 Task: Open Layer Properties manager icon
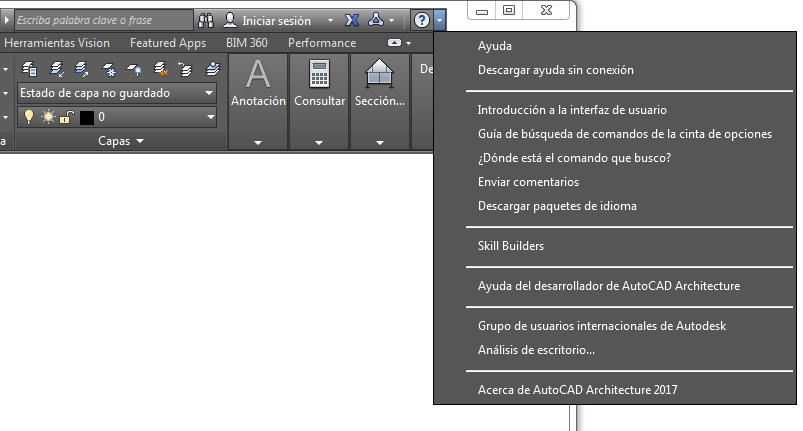coord(29,69)
